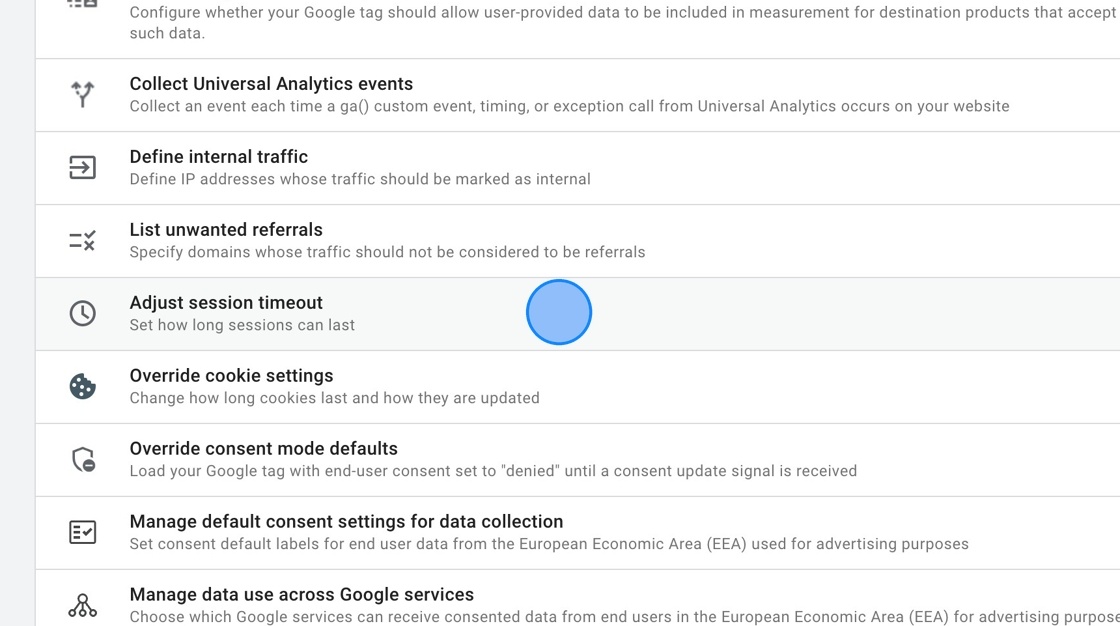This screenshot has width=1120, height=626.
Task: Click the cookie icon beside Override cookie settings
Action: click(x=80, y=385)
